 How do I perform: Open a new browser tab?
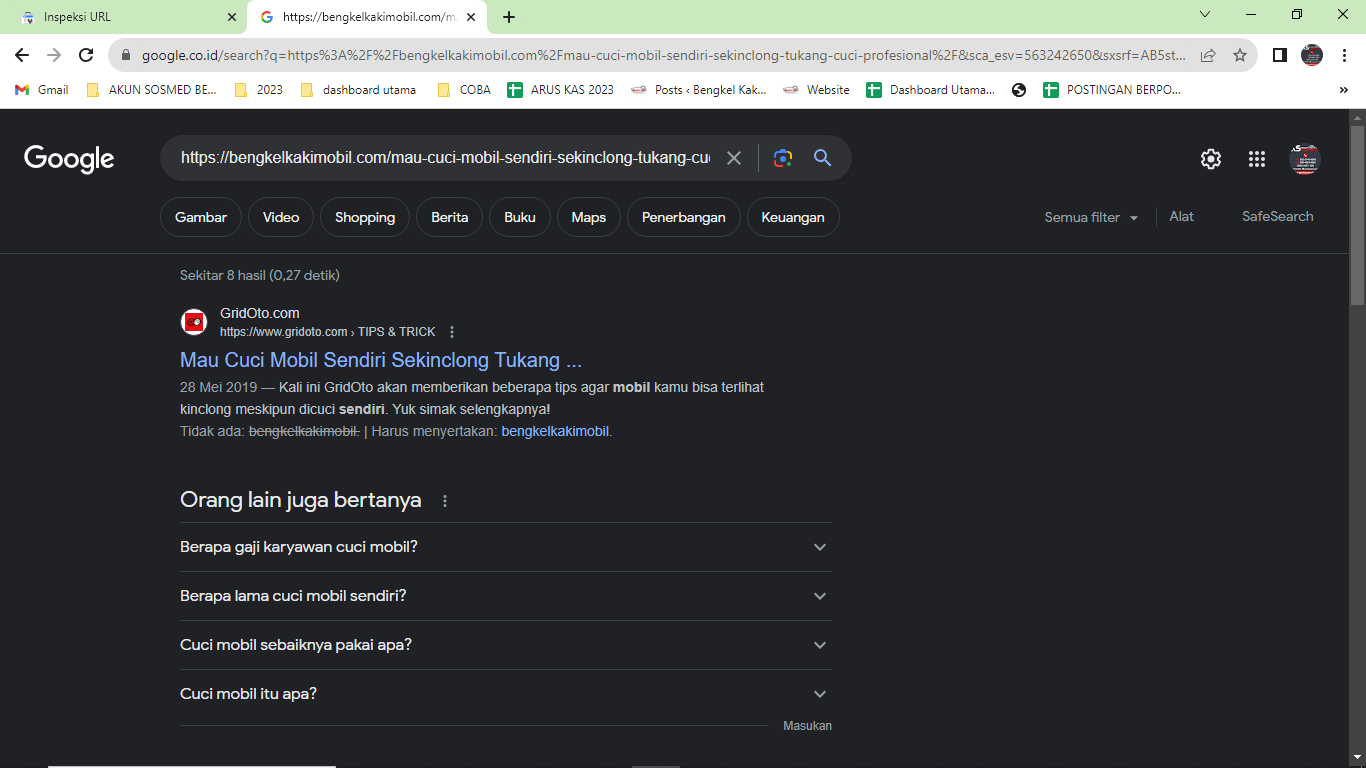pos(509,17)
